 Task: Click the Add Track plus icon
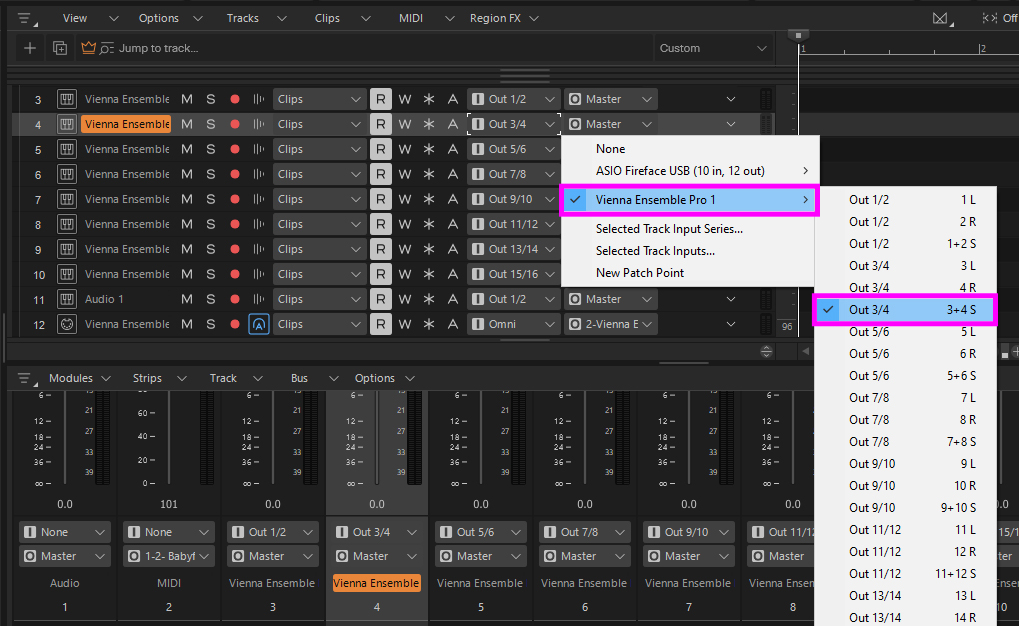click(30, 48)
